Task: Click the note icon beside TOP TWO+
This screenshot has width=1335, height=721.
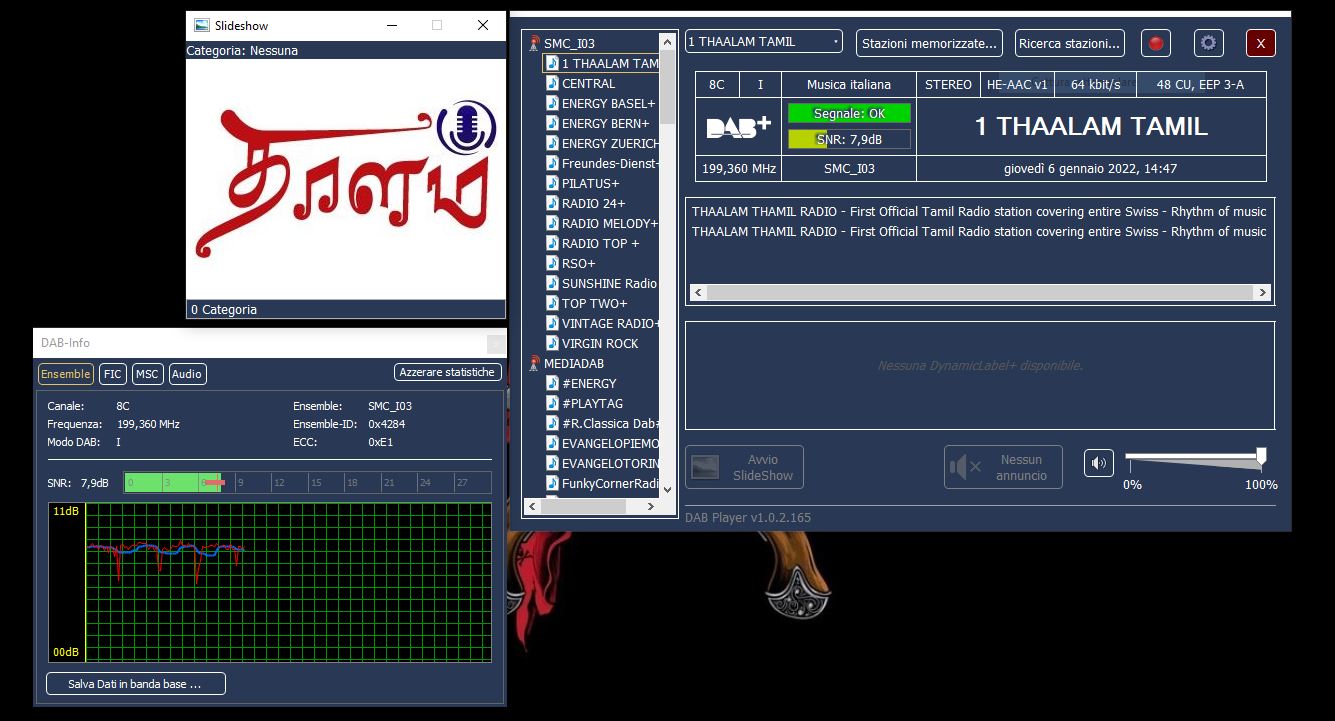Action: pyautogui.click(x=552, y=303)
